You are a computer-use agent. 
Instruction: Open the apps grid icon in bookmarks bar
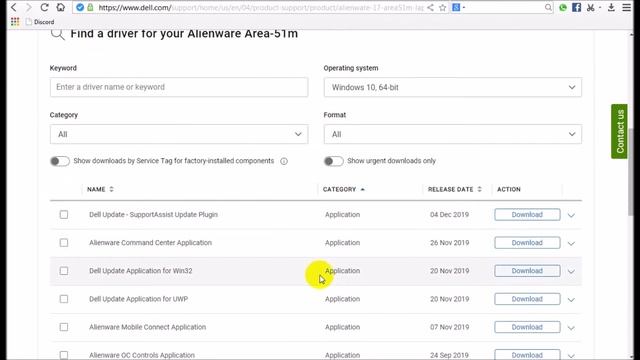pos(15,22)
